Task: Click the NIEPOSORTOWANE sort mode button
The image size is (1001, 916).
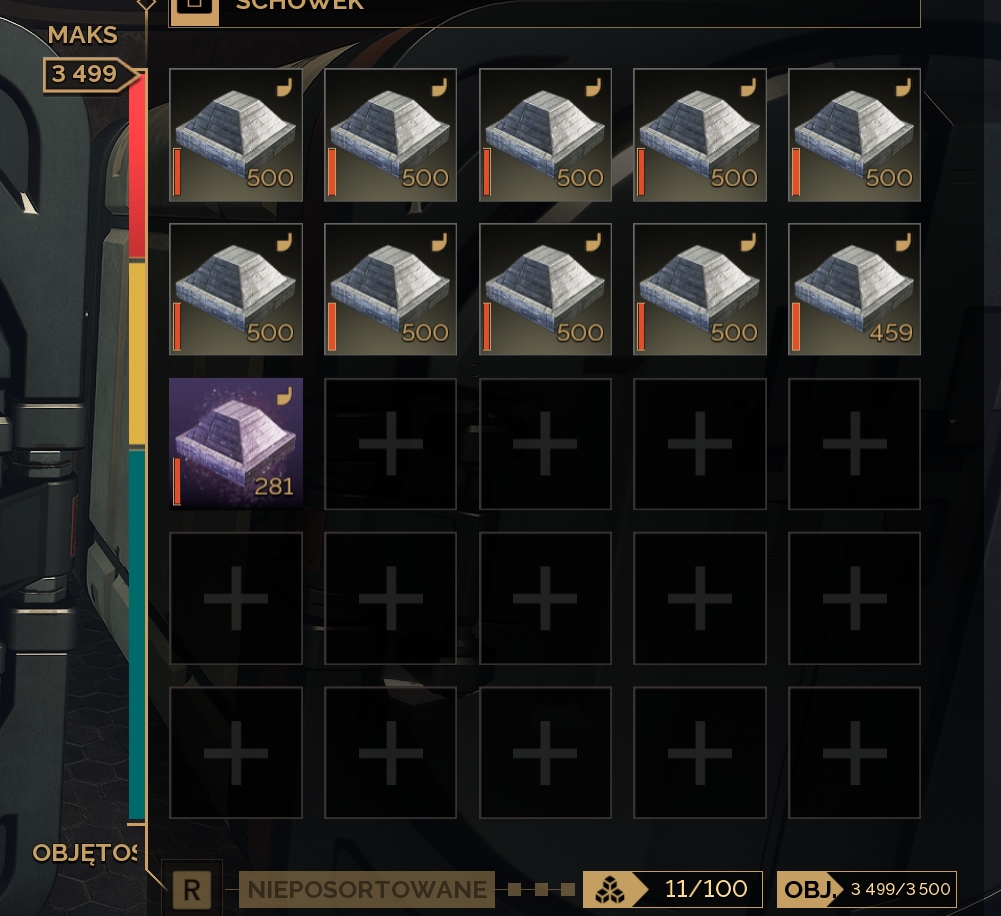Action: [x=367, y=889]
